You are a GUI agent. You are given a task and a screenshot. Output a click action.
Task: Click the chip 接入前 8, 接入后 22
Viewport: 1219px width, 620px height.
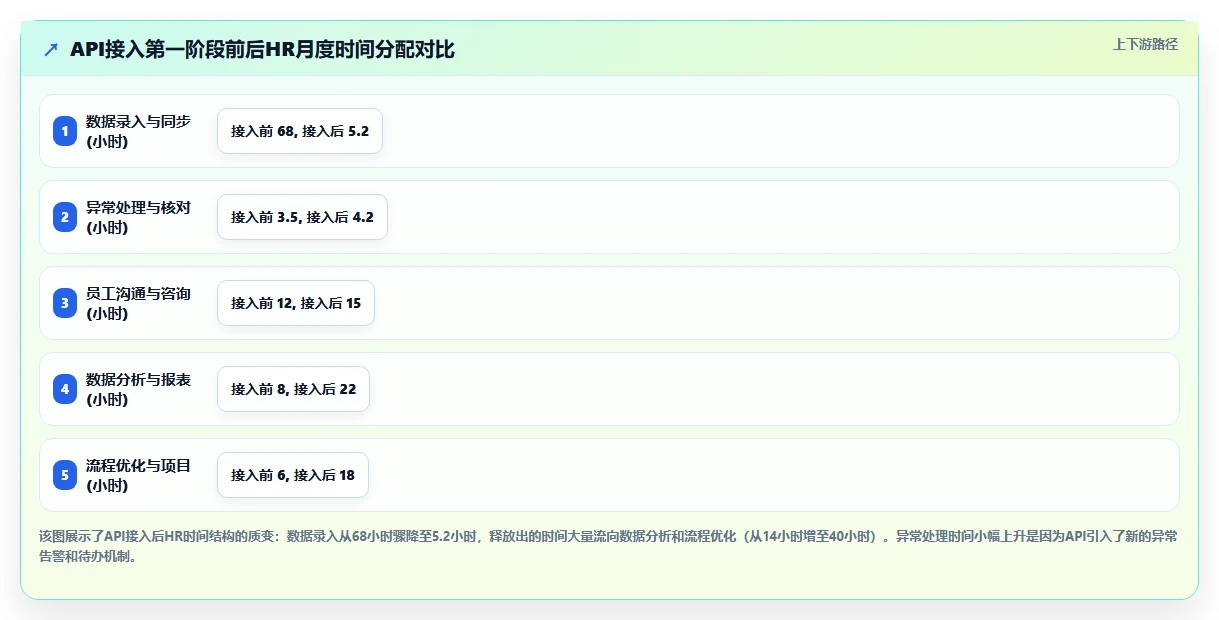tap(293, 389)
